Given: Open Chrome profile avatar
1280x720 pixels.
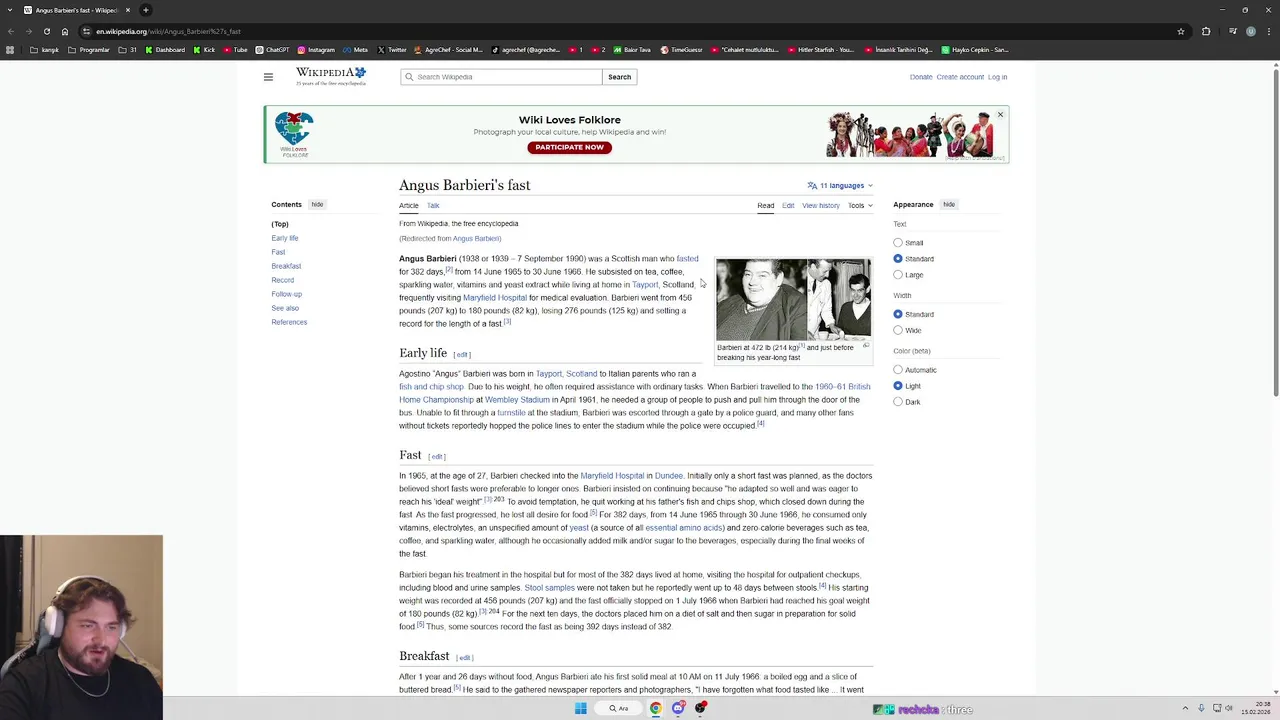Looking at the screenshot, I should pos(1250,31).
